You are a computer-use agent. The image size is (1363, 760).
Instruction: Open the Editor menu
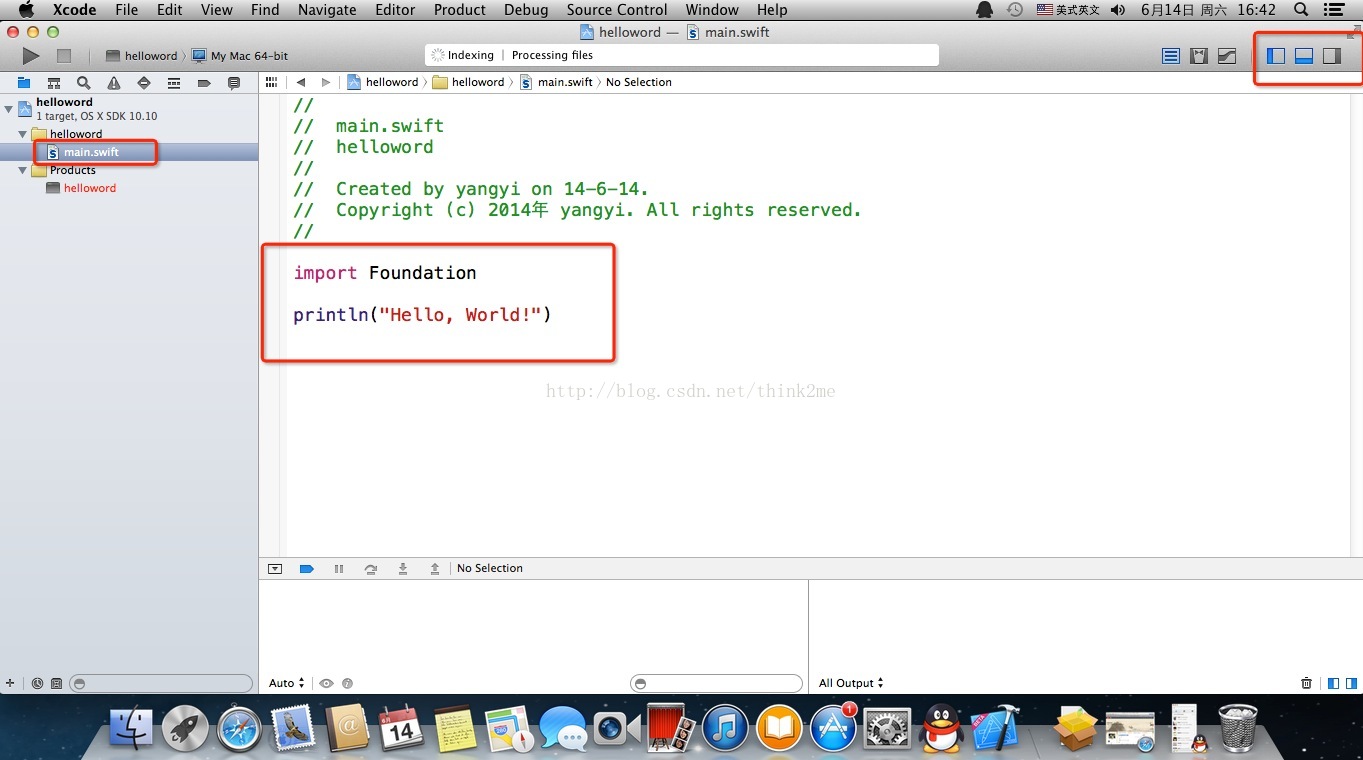(x=395, y=9)
